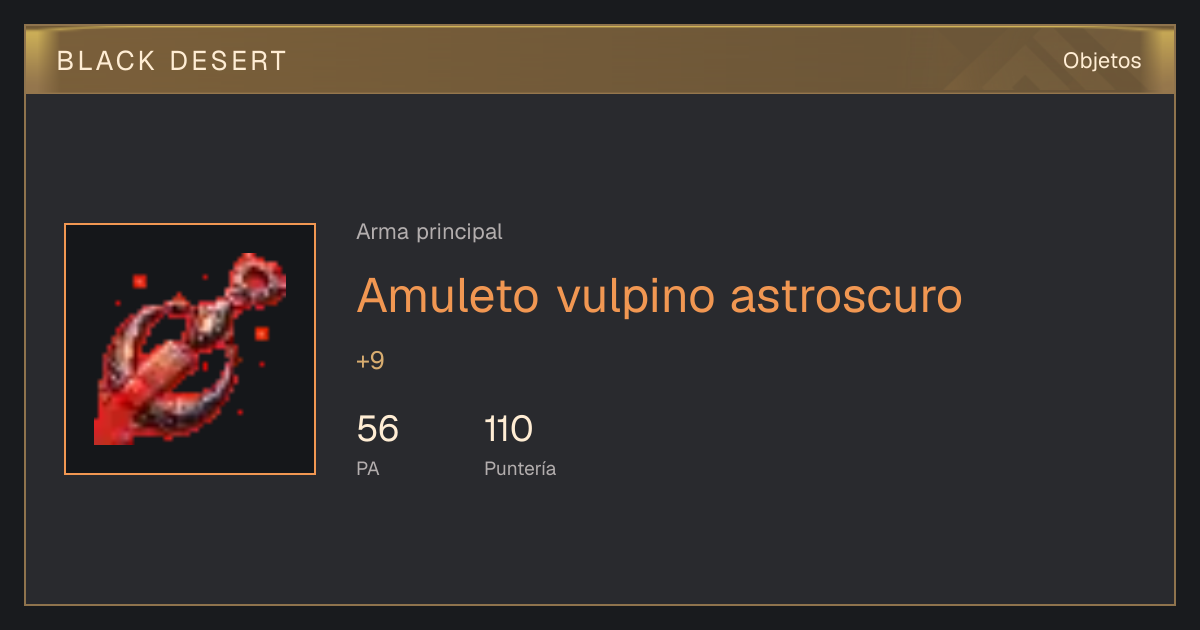Click the 56 attack value
This screenshot has width=1200, height=630.
coord(377,429)
